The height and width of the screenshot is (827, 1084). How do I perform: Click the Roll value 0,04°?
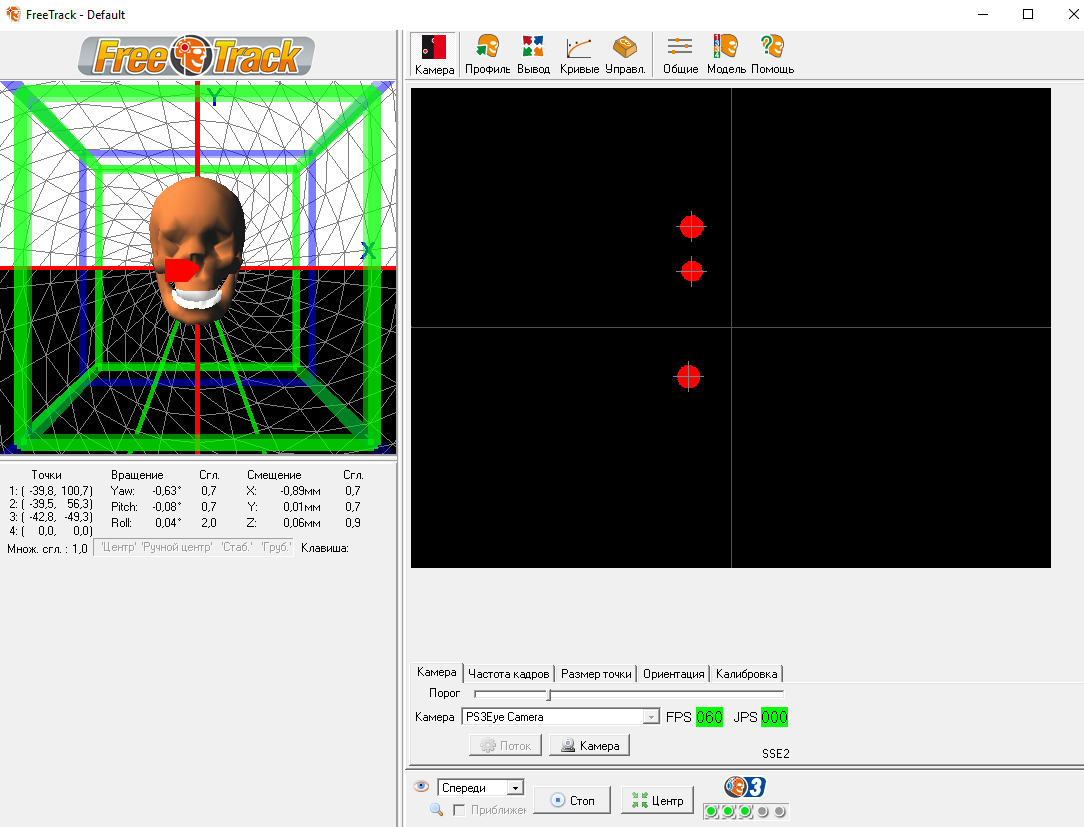tap(168, 523)
